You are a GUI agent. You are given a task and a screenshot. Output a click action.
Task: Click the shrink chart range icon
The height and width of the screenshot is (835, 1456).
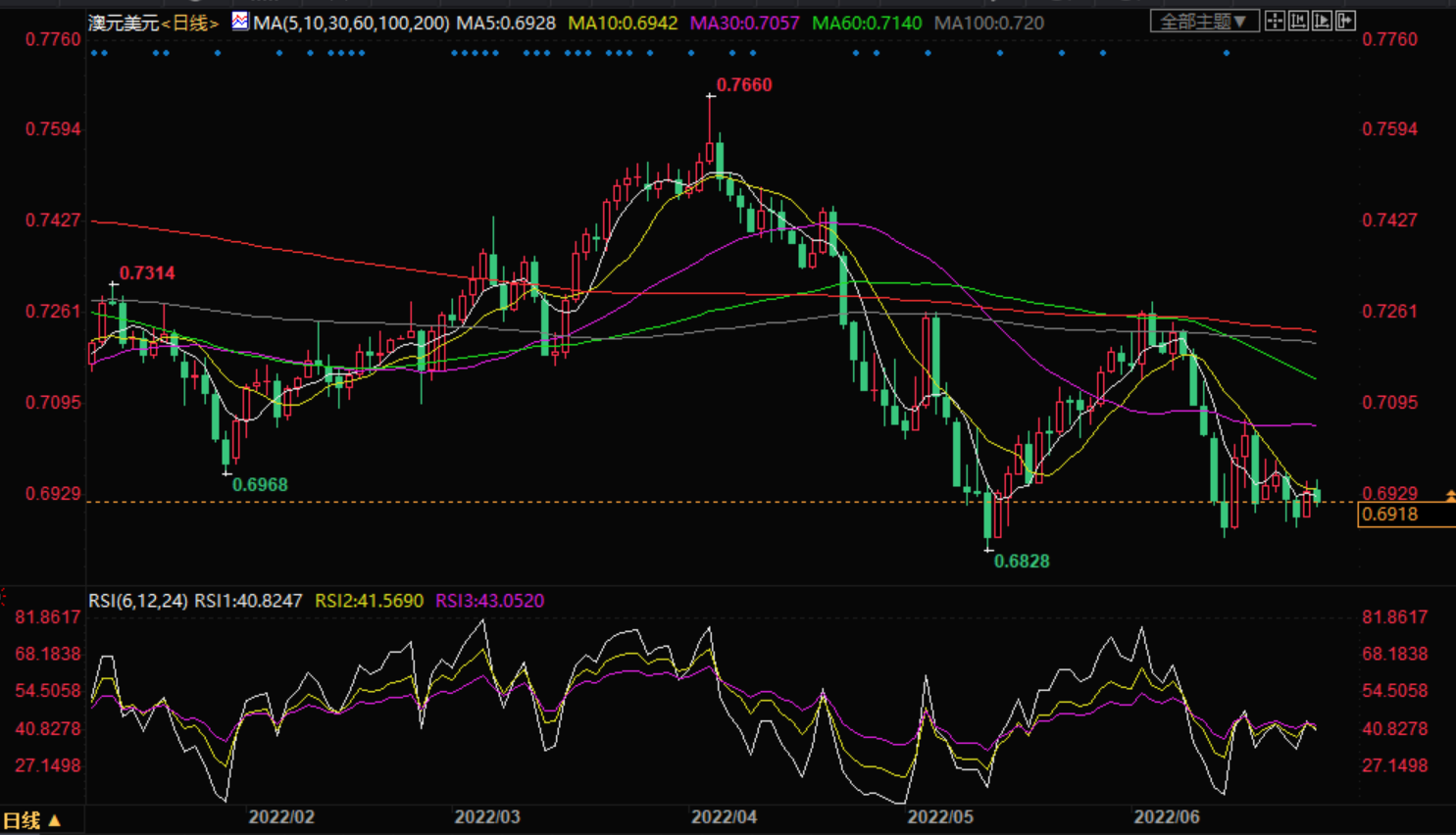[1298, 21]
